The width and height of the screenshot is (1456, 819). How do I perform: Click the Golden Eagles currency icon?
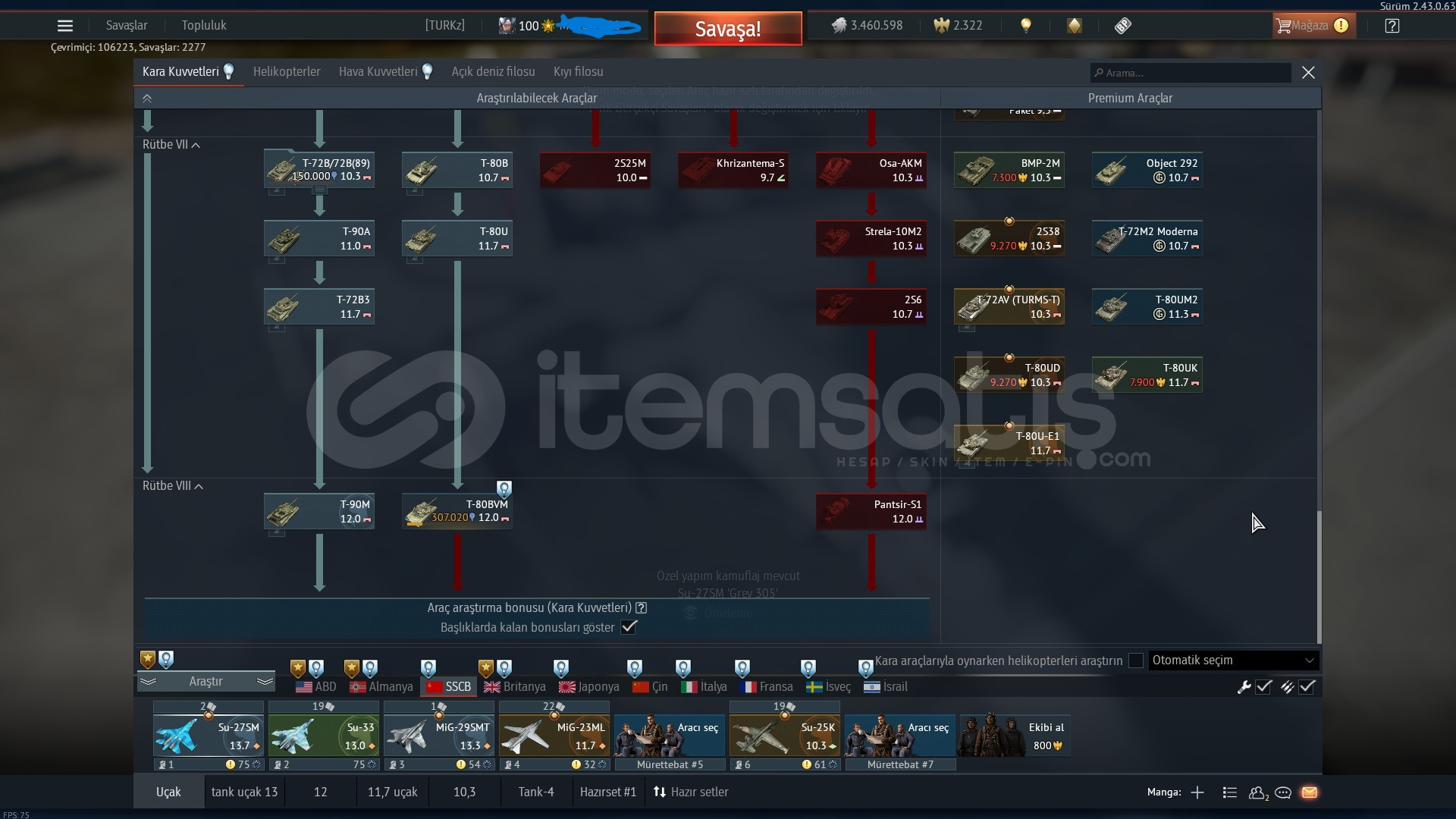click(941, 26)
